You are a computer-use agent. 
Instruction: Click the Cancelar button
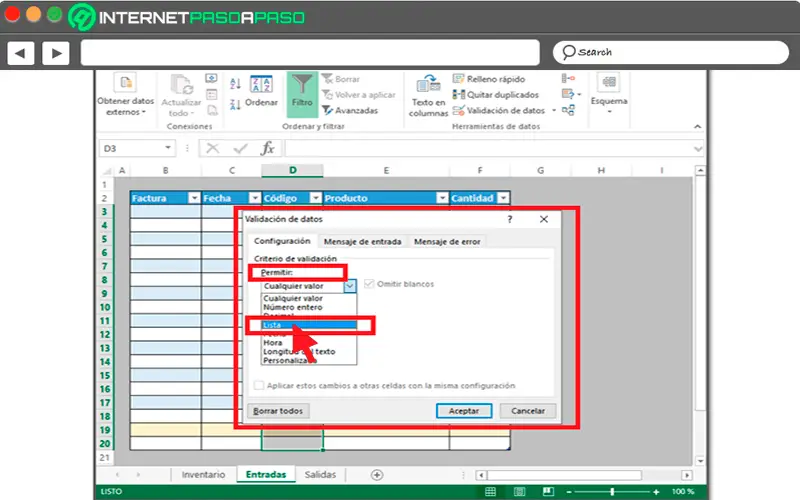click(x=528, y=411)
